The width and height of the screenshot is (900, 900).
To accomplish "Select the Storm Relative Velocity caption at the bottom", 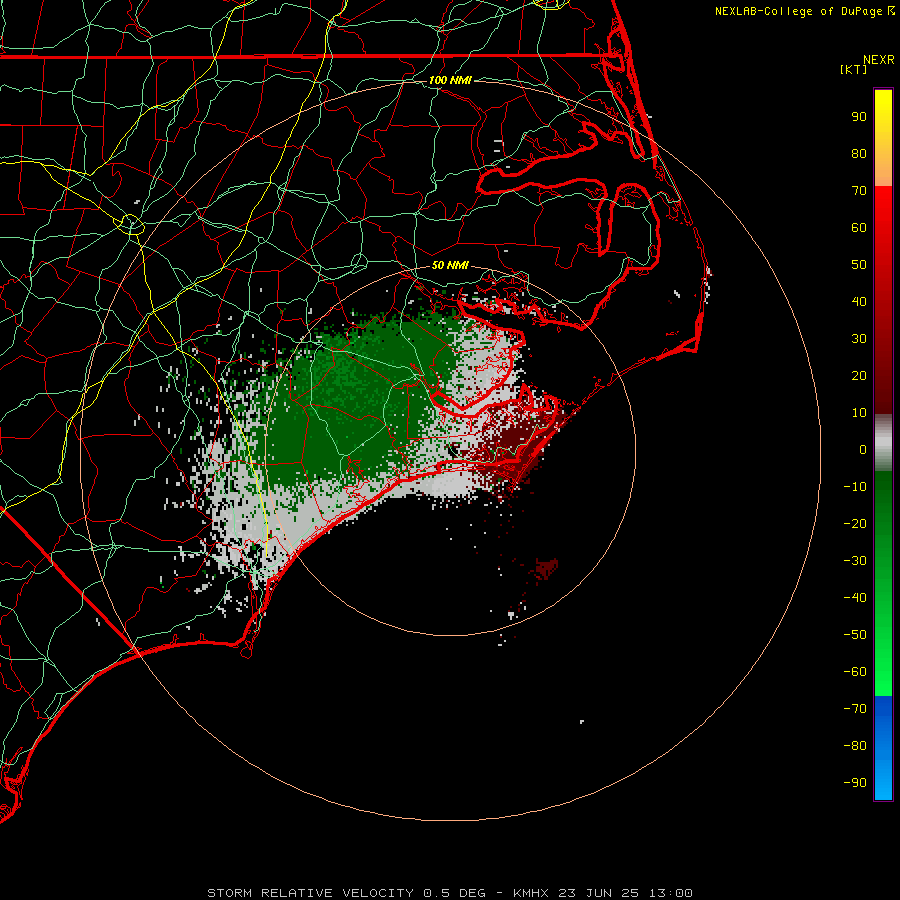I will 450,893.
